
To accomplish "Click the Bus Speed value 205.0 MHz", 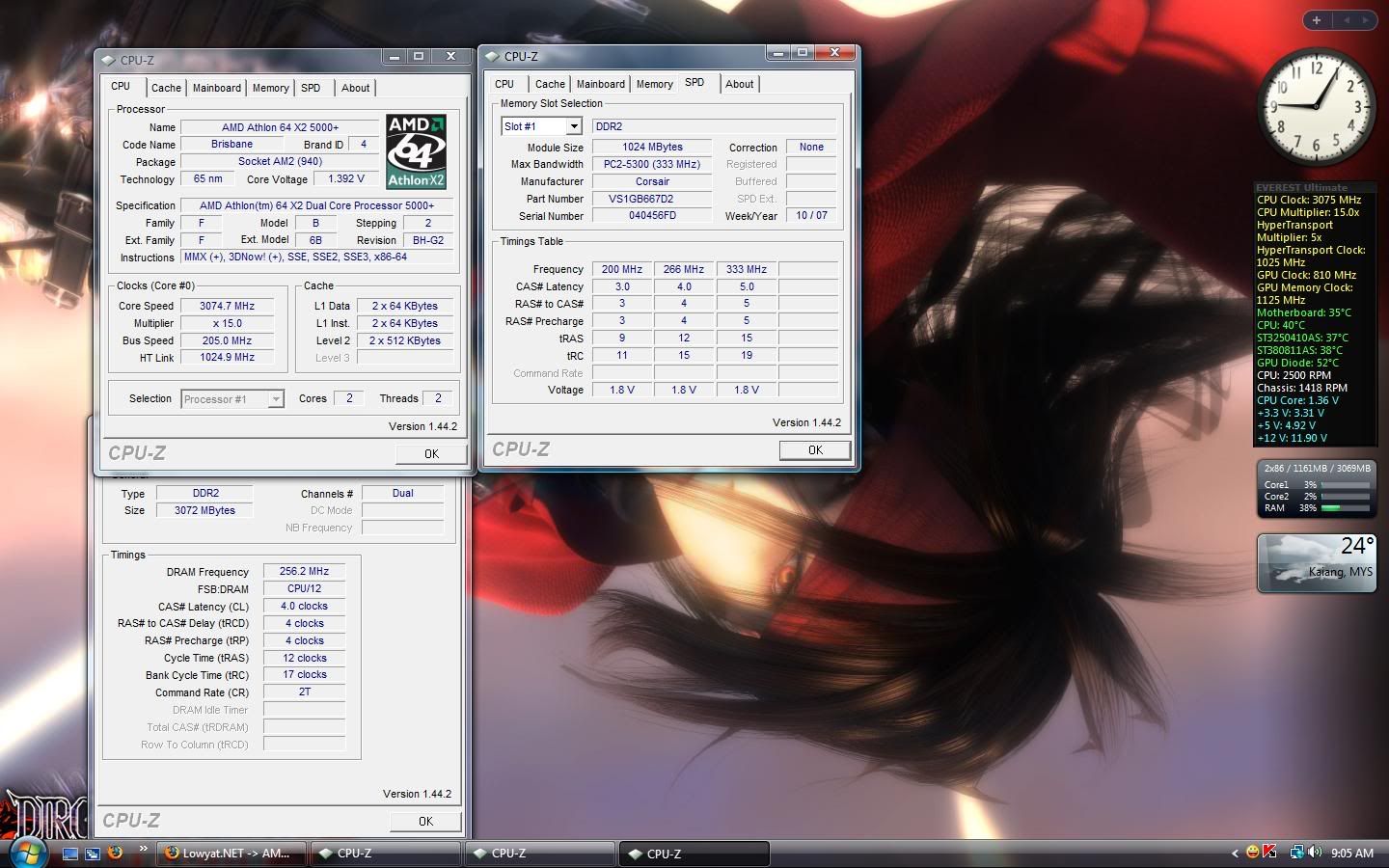I will click(228, 340).
